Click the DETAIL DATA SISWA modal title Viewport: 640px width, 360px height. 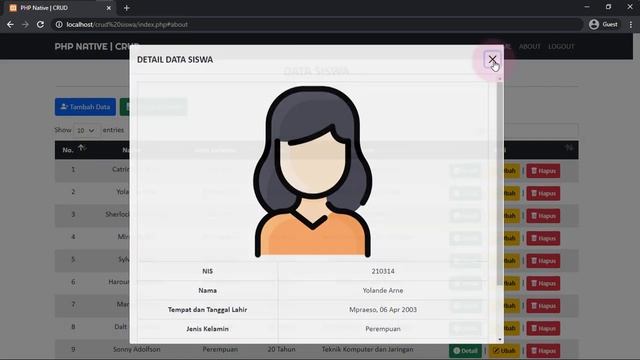pos(175,60)
